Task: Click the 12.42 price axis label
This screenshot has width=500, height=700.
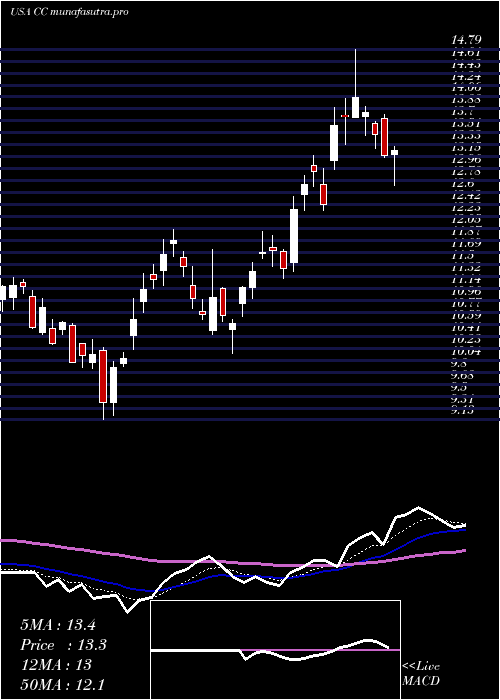Action: click(466, 196)
